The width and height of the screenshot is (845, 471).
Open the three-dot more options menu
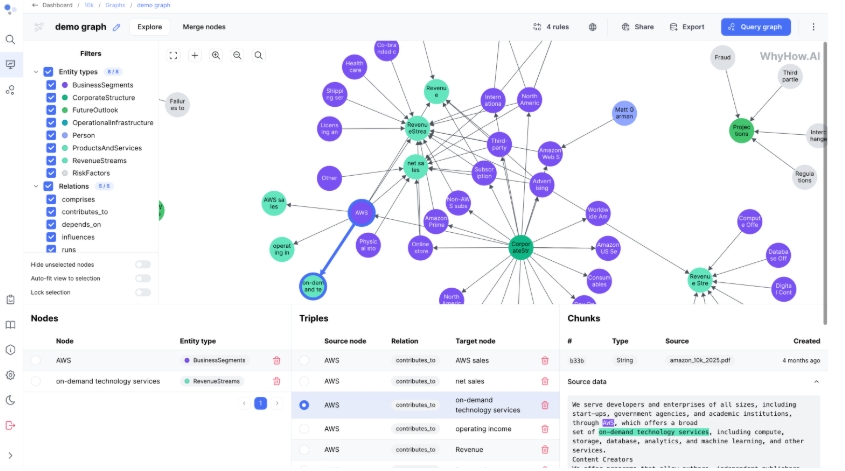click(813, 27)
